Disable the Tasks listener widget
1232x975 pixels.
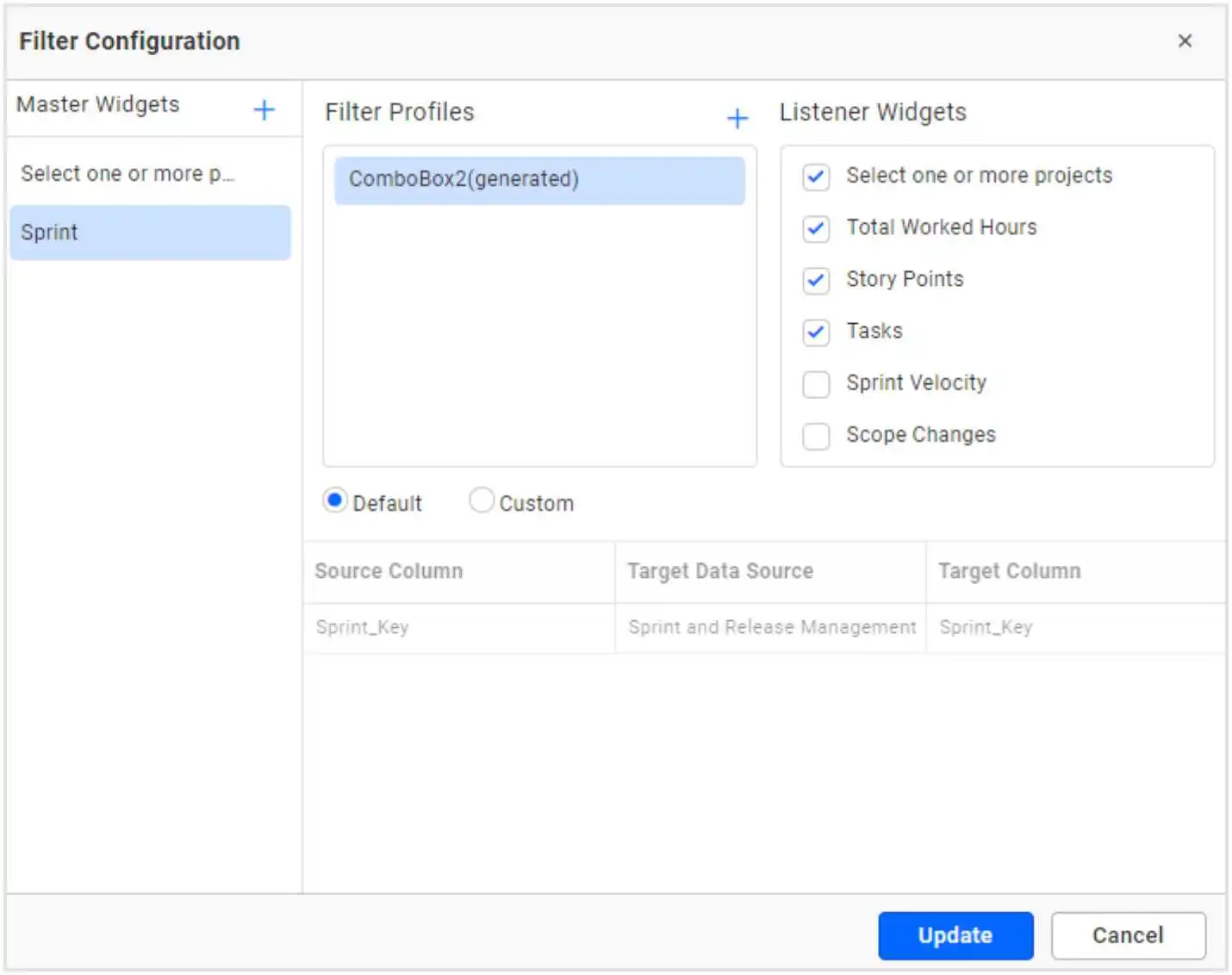(x=816, y=332)
